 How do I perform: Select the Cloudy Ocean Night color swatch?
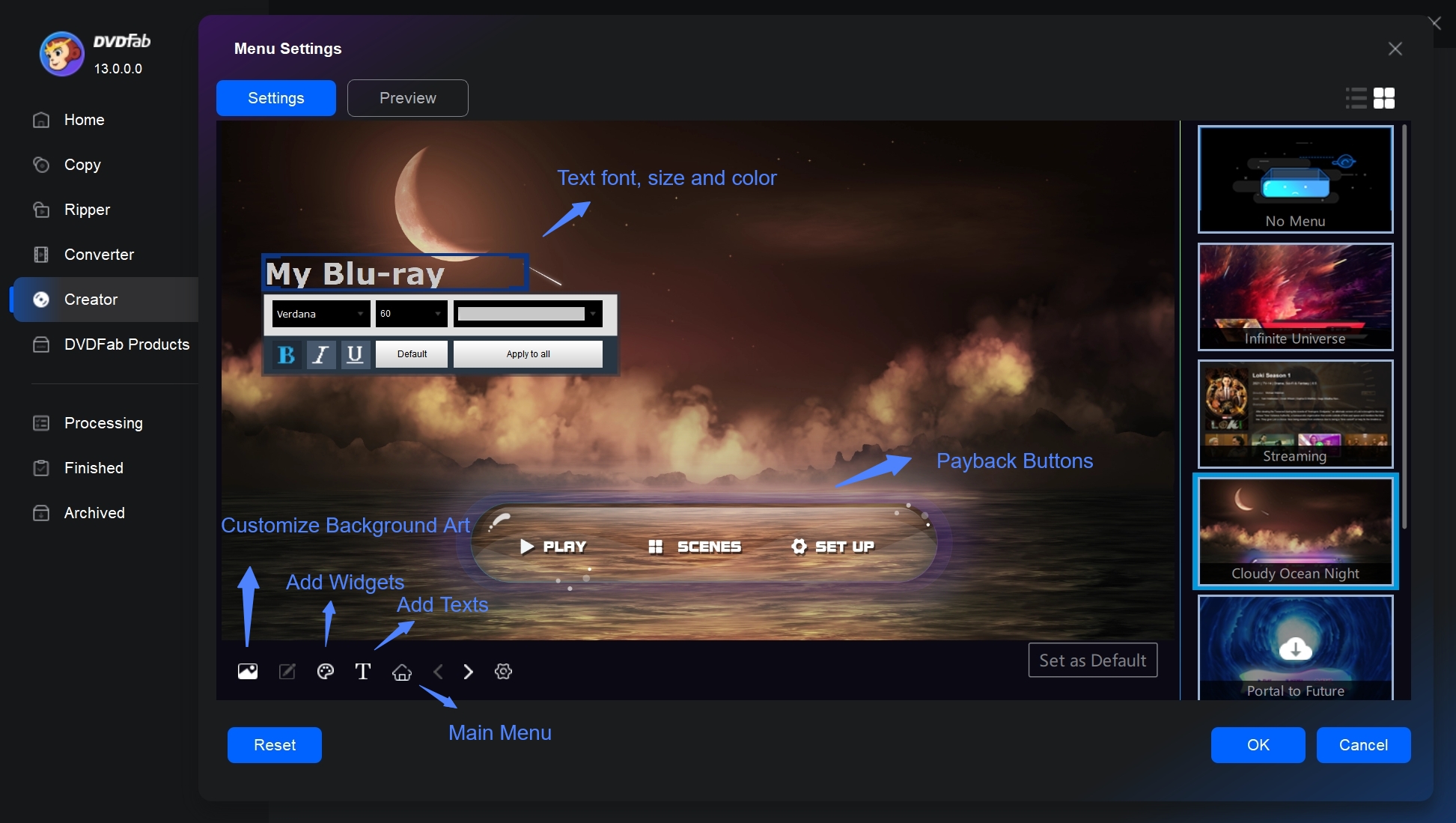click(1294, 531)
